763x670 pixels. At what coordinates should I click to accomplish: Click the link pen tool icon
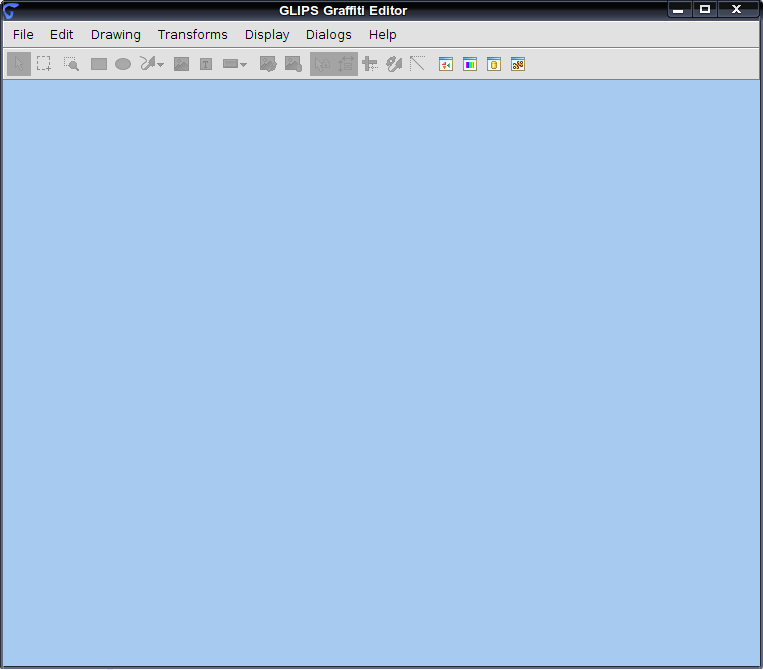[x=394, y=64]
